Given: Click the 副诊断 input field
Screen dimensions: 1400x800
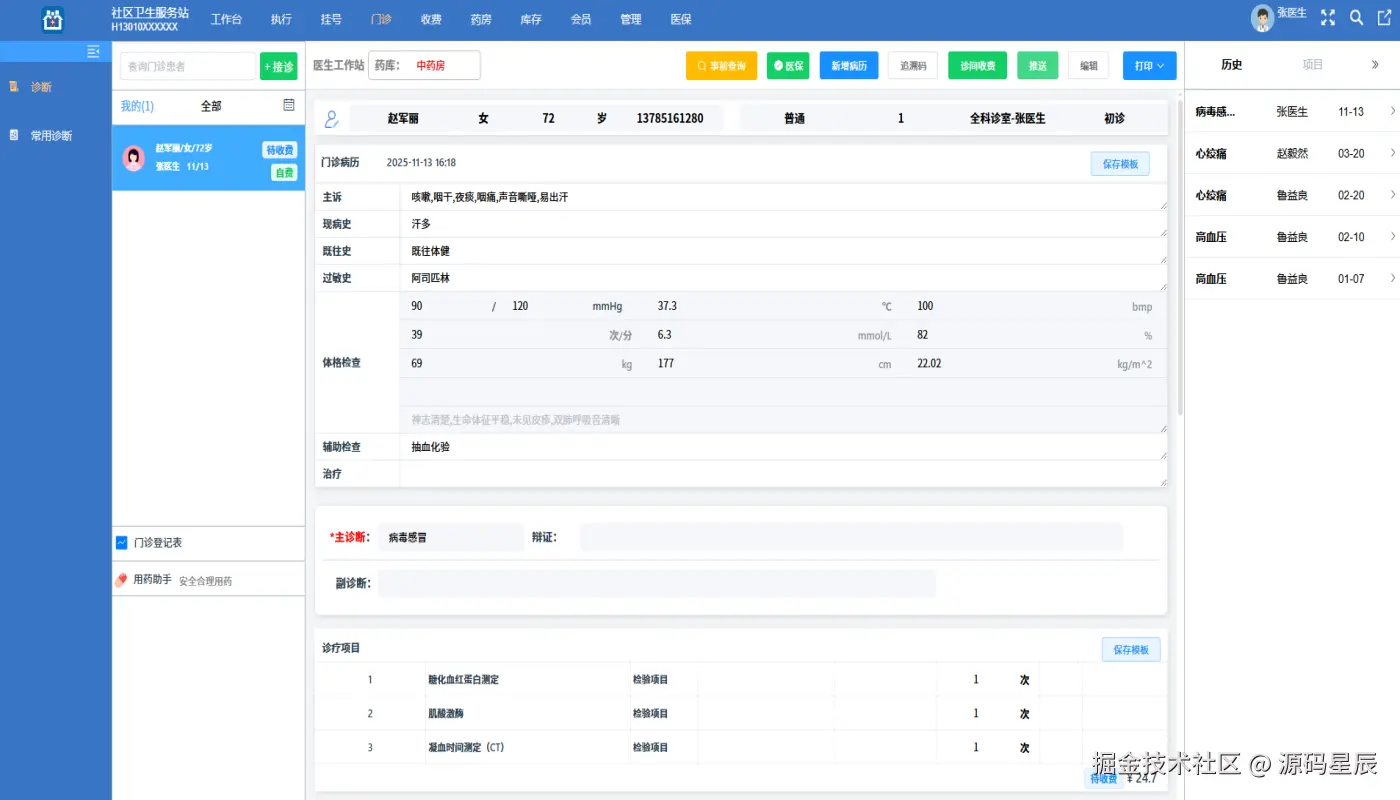Looking at the screenshot, I should [x=656, y=584].
